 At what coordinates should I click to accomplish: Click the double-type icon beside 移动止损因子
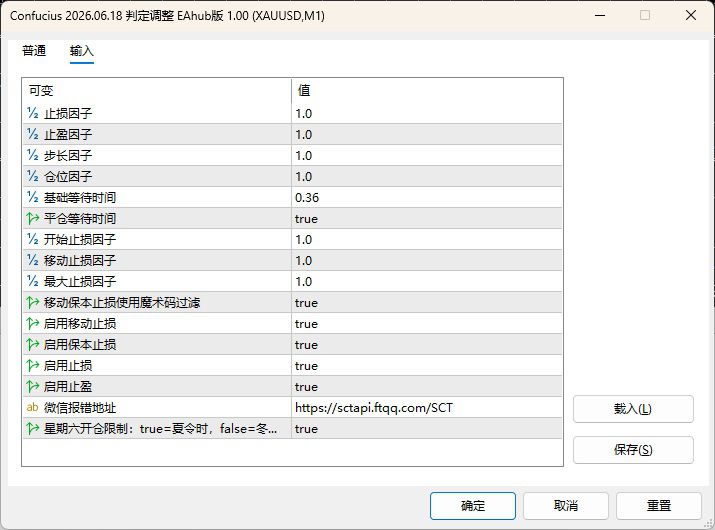(x=32, y=260)
